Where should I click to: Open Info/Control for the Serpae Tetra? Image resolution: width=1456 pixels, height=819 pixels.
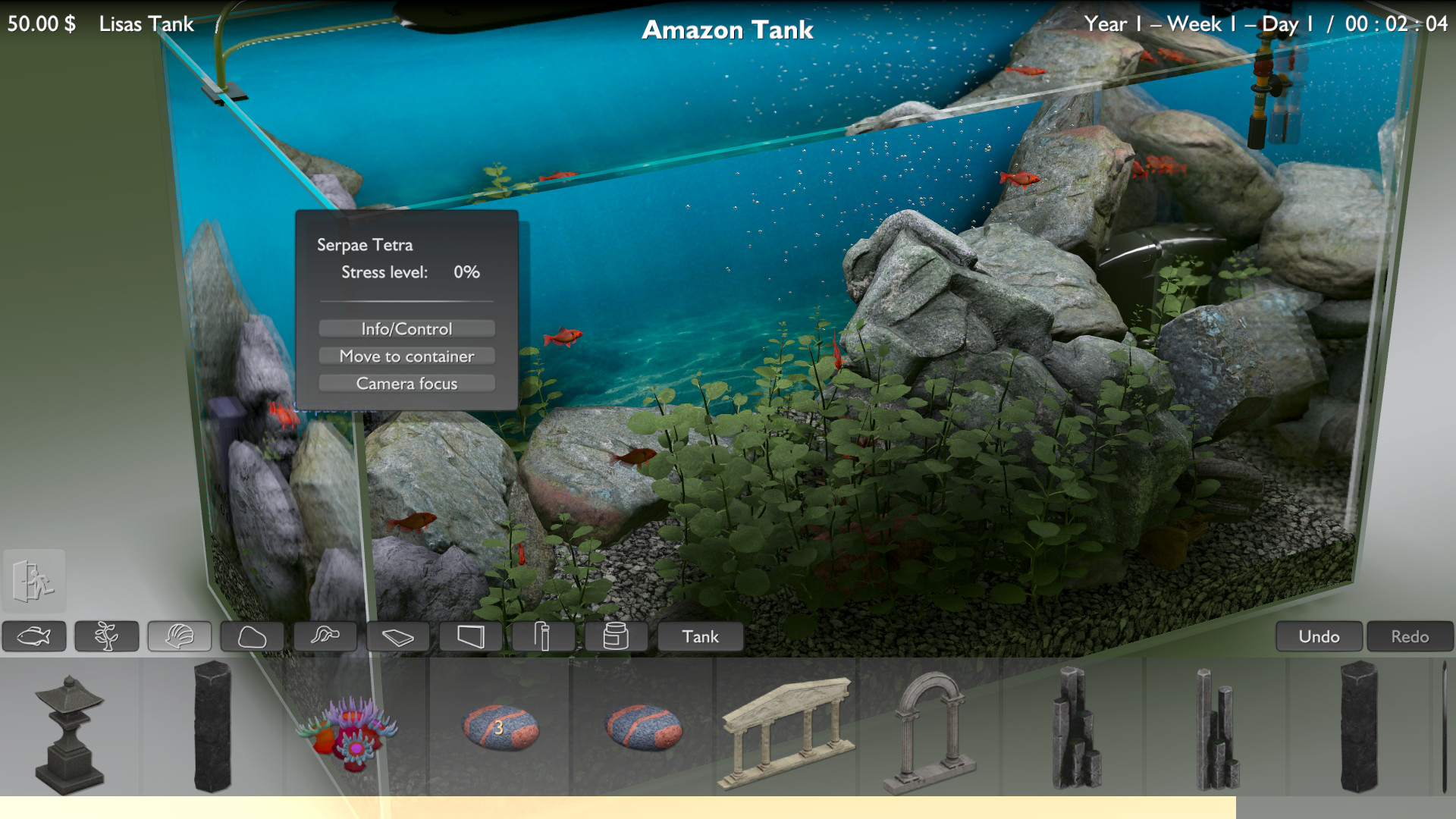(406, 328)
